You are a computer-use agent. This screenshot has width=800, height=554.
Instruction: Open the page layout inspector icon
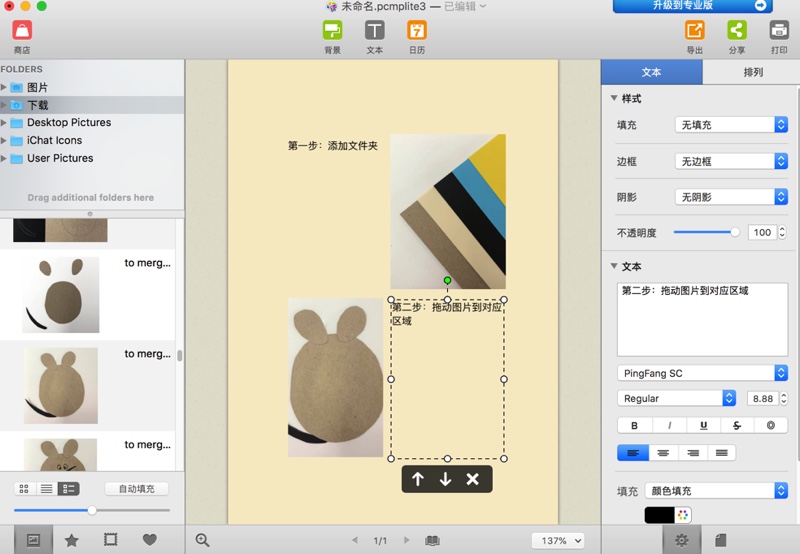[x=720, y=540]
